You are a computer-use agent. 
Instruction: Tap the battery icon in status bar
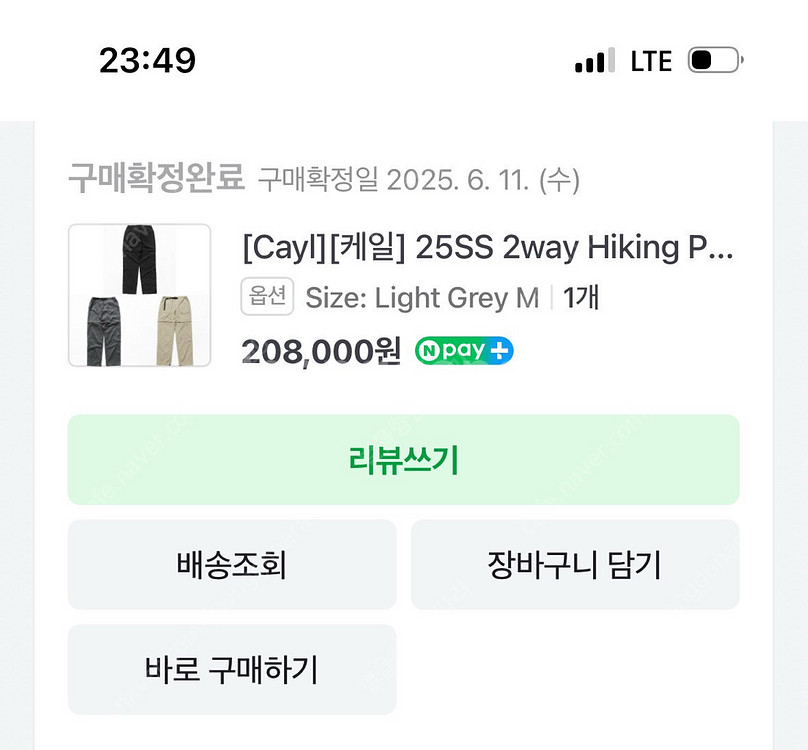click(x=714, y=61)
